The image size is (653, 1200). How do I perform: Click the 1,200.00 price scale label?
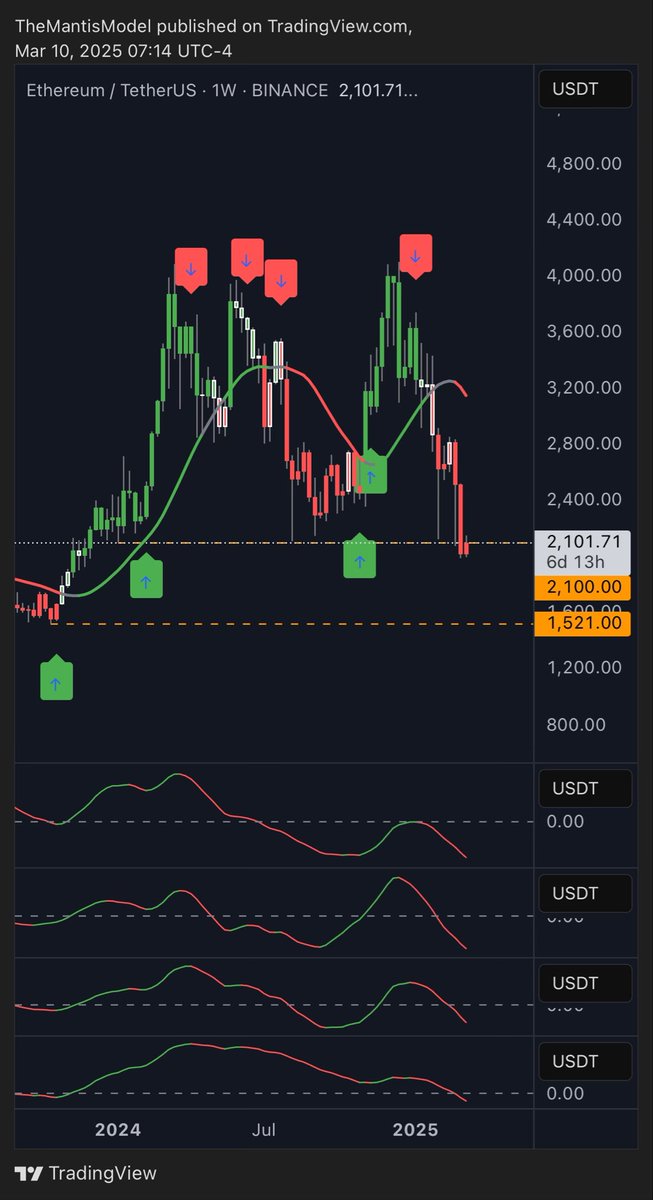(x=585, y=667)
